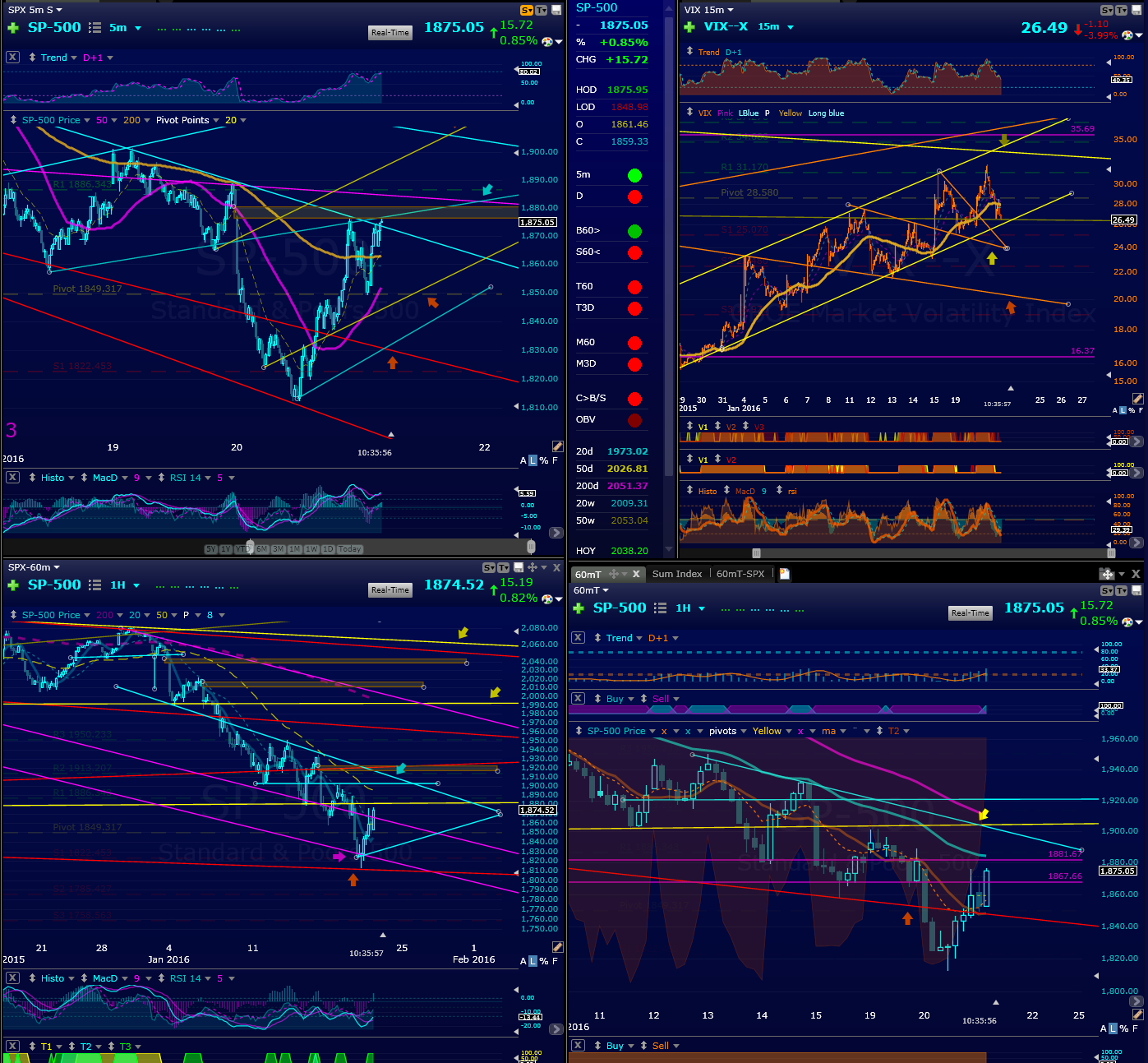Hide Trend indicator pane in SPX 5m panel
1148x1063 pixels.
pos(12,58)
